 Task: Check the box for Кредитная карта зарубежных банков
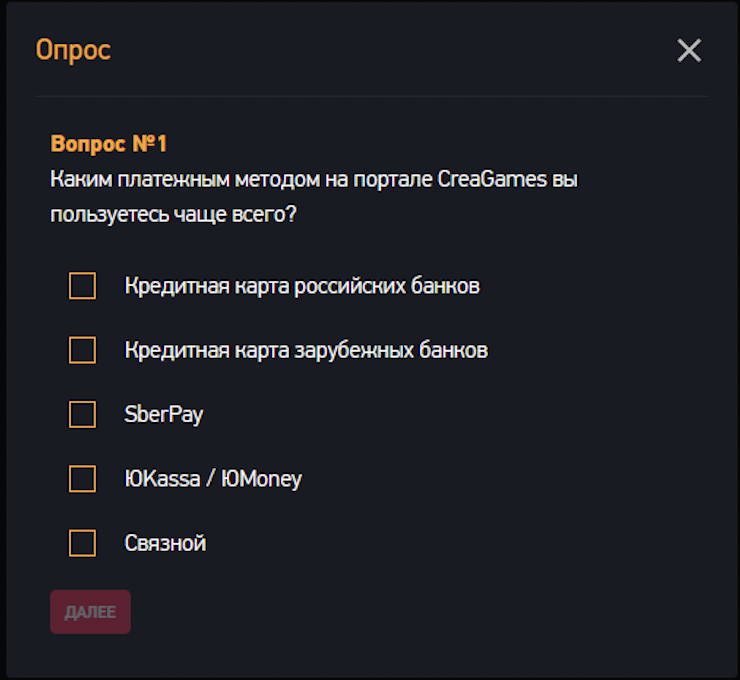82,350
